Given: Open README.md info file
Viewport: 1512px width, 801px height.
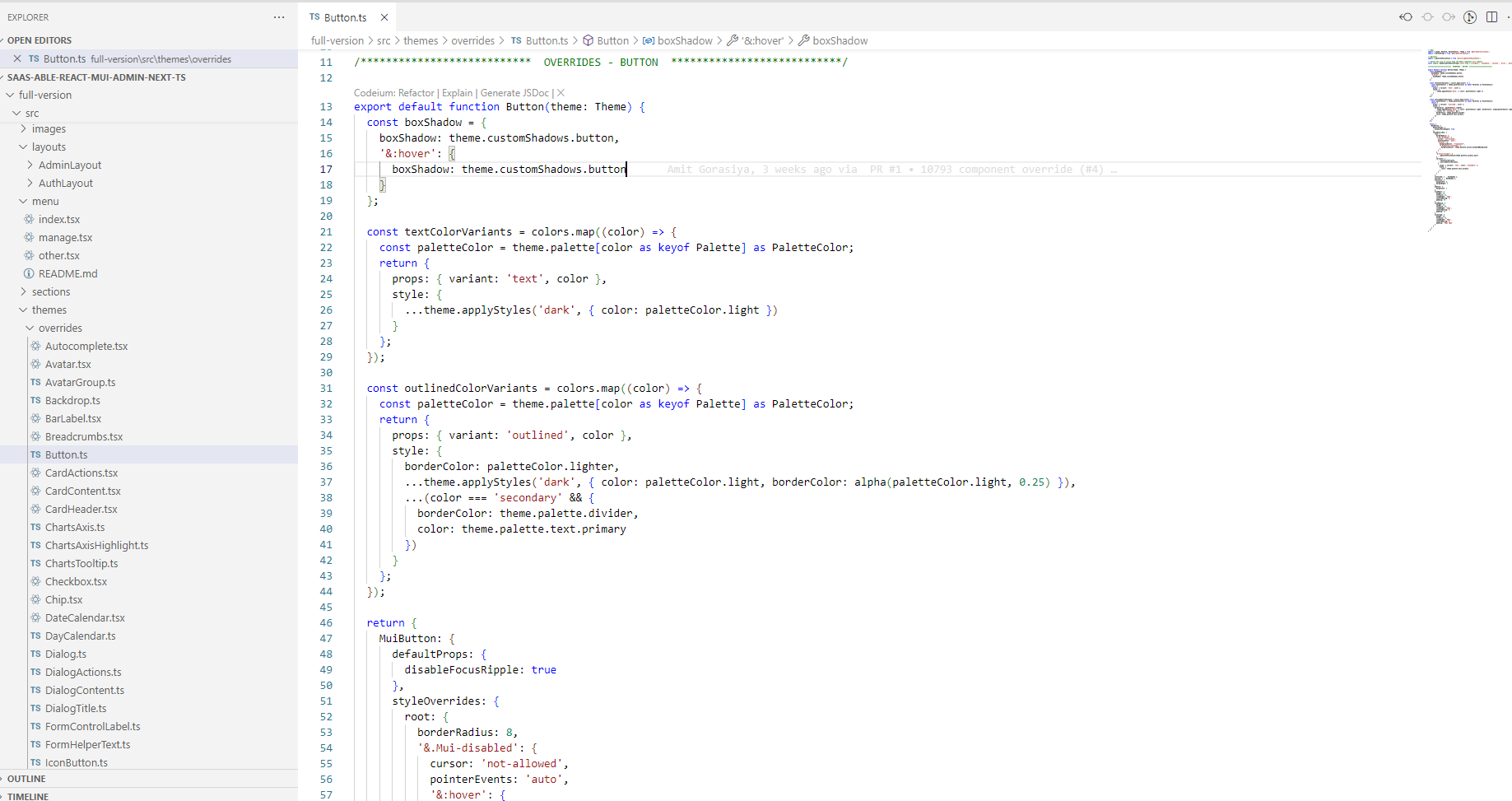Looking at the screenshot, I should (x=67, y=273).
